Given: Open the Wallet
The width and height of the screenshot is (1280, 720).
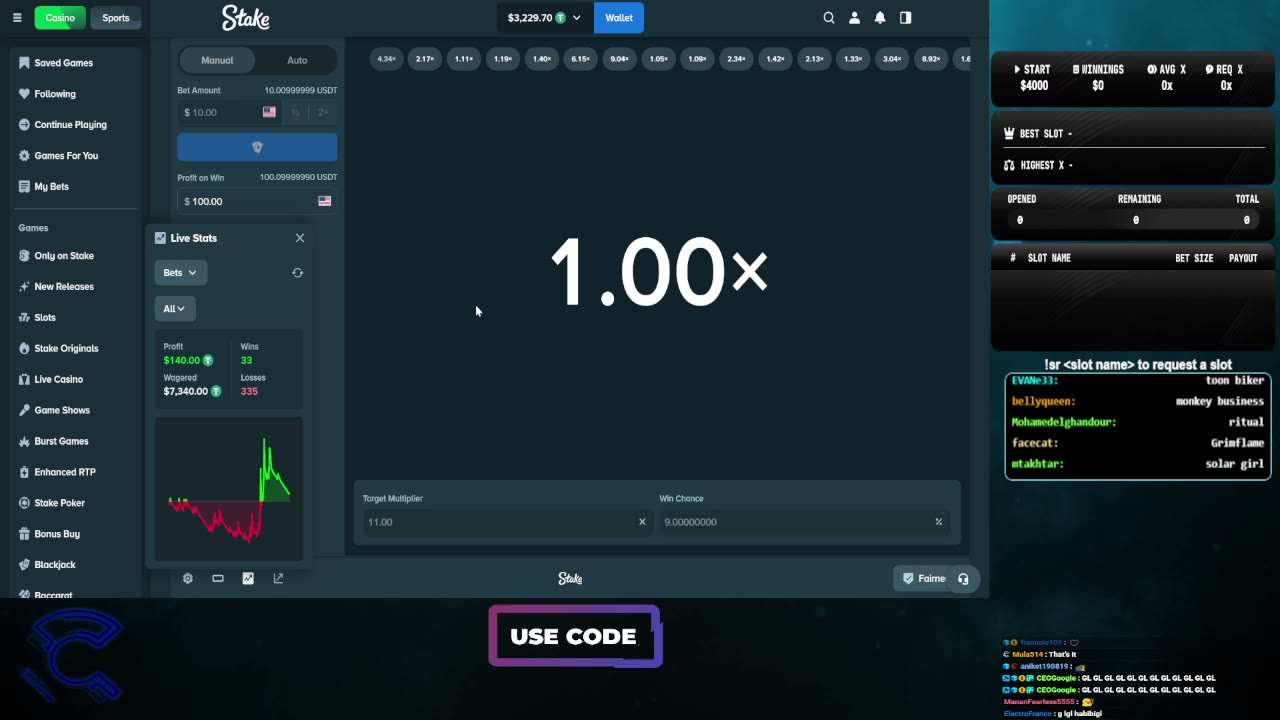Looking at the screenshot, I should pos(619,18).
